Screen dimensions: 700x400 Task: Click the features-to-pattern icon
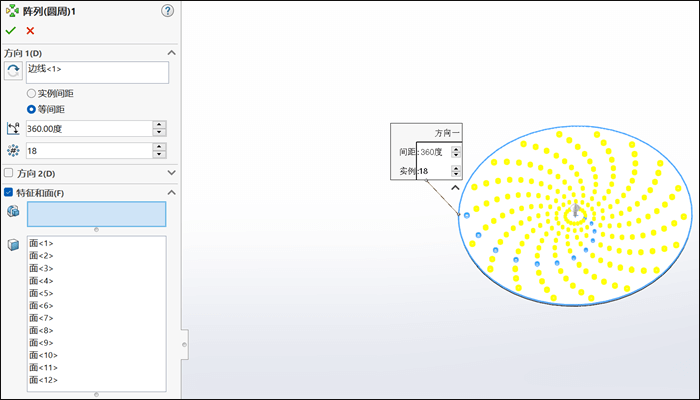click(13, 211)
